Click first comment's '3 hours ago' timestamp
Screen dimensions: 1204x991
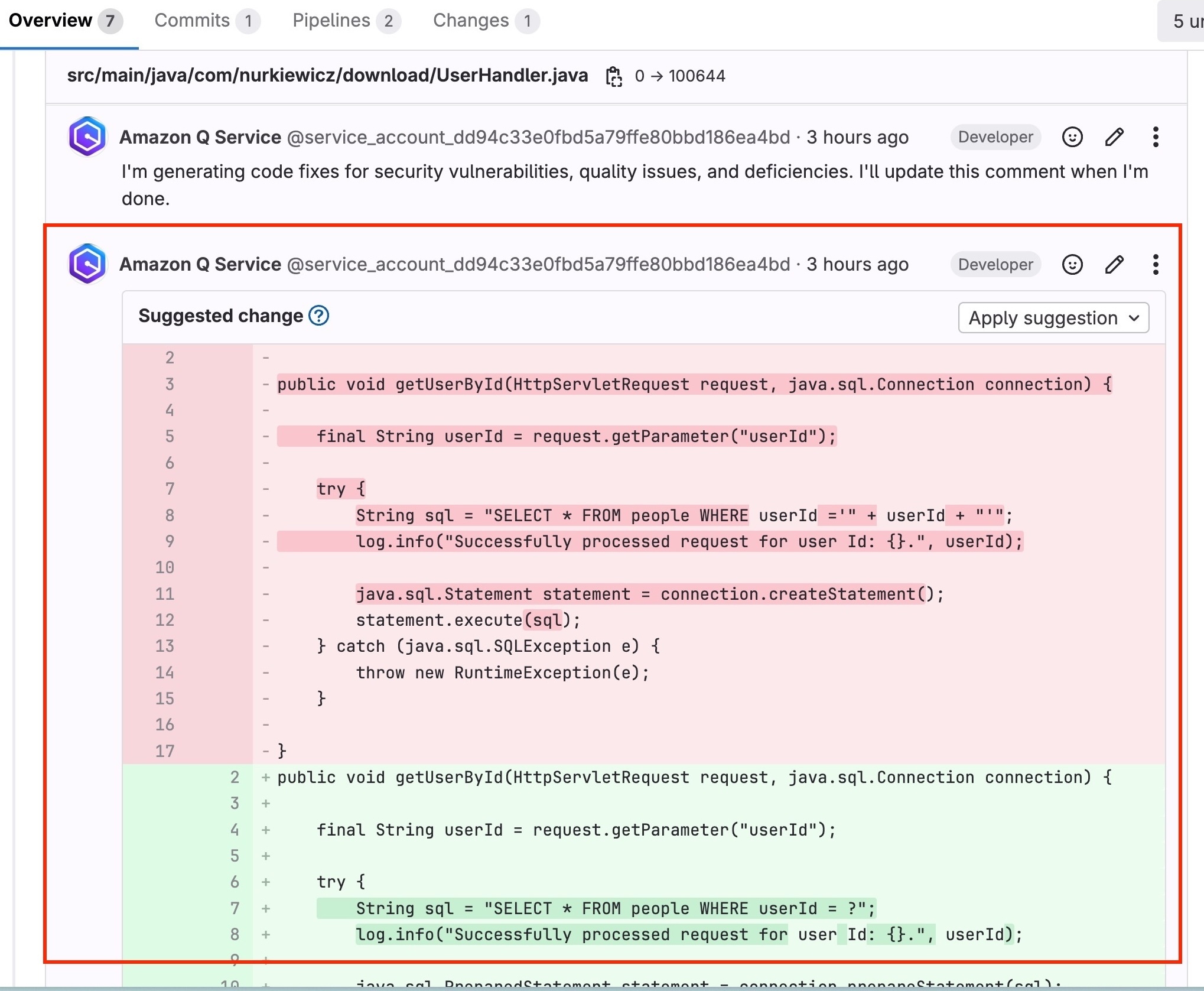857,137
